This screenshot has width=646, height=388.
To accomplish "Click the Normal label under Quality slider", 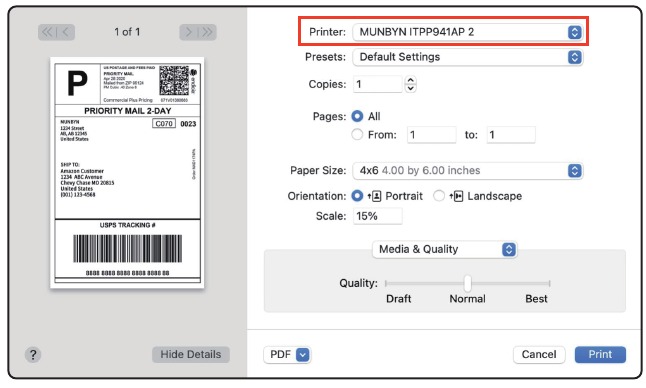I will (x=467, y=299).
